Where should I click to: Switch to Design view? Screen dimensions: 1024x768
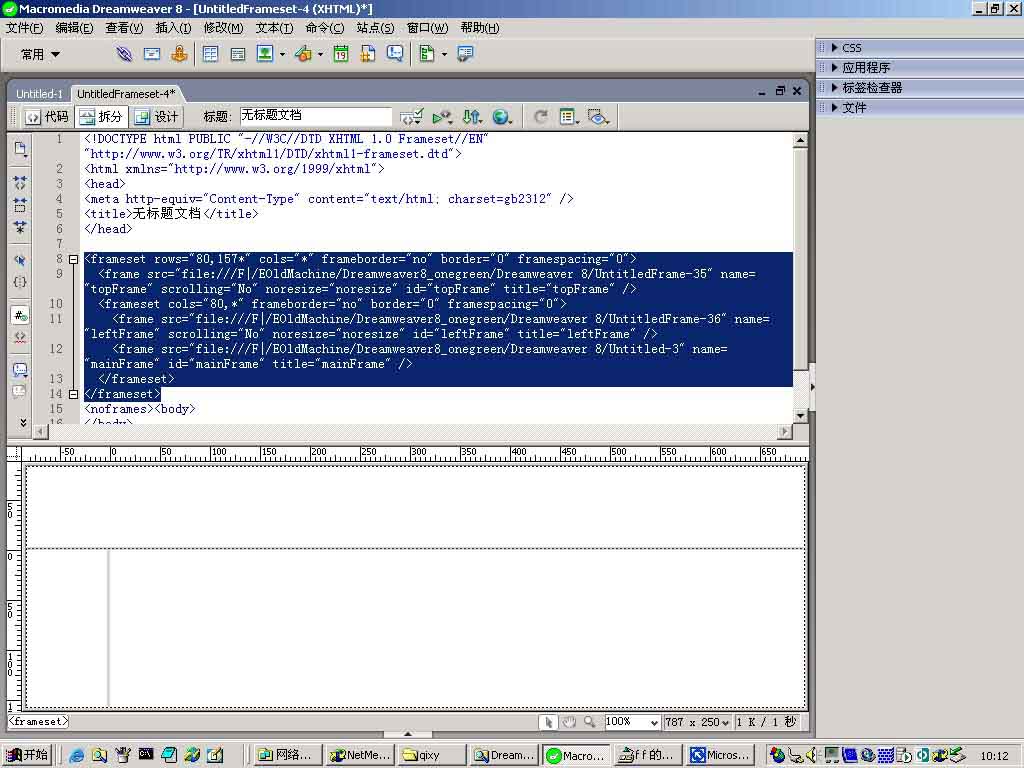(156, 117)
